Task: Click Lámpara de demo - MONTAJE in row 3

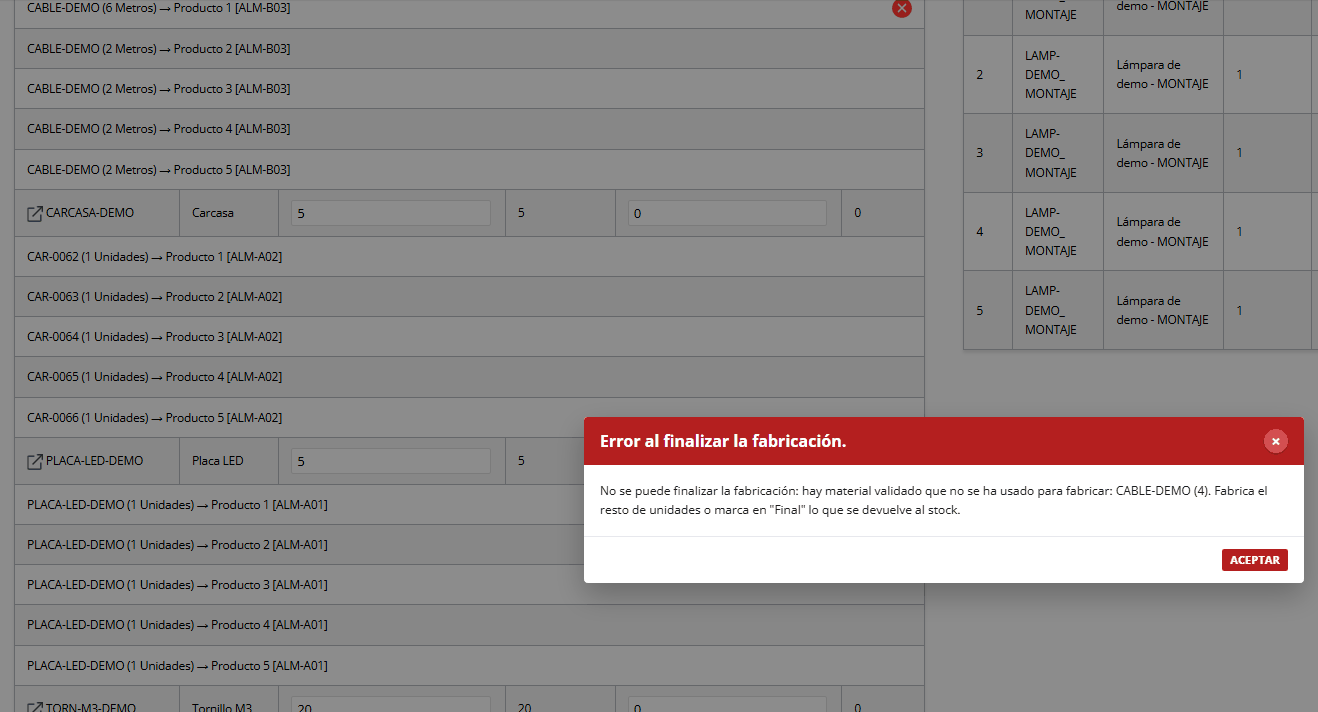Action: 1163,153
